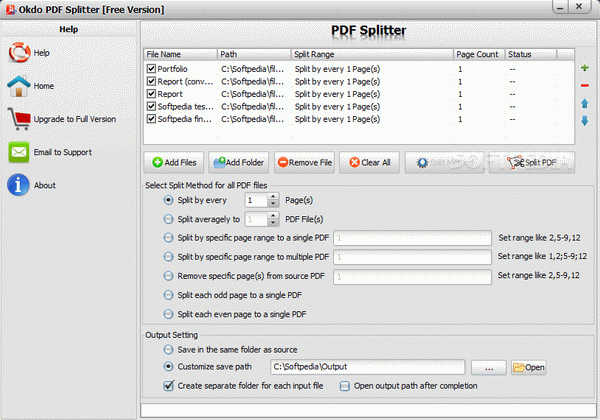This screenshot has width=600, height=420.
Task: Select Split by specific page range to multiple PDF
Action: coord(168,257)
